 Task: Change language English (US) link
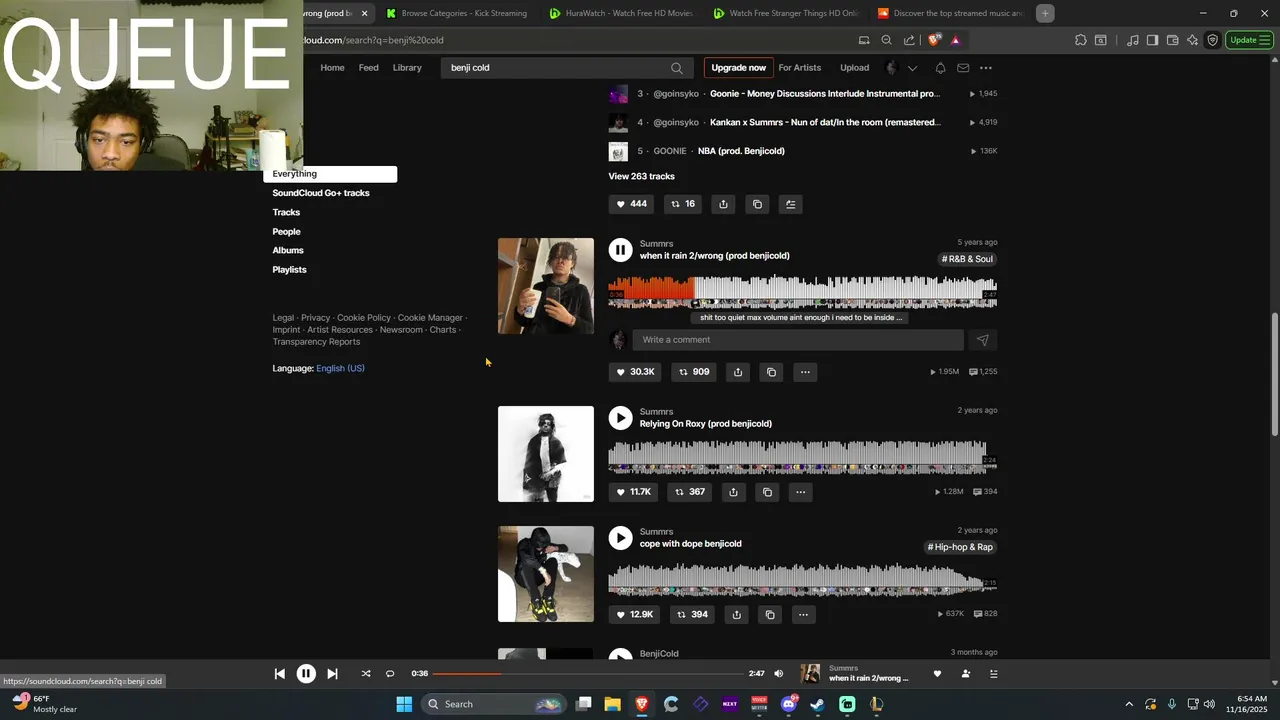340,368
